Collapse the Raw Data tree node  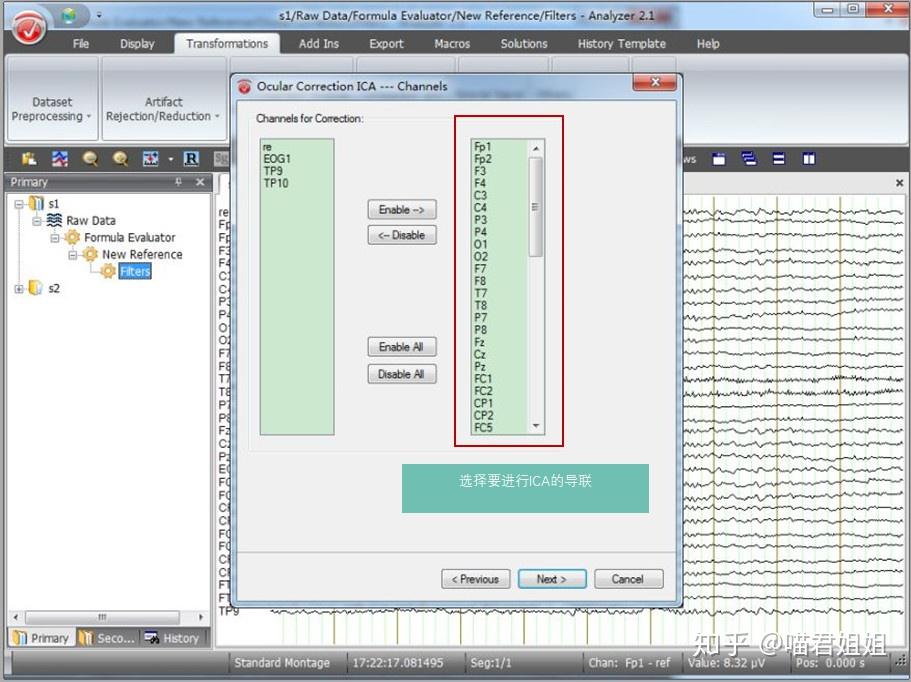(x=37, y=221)
